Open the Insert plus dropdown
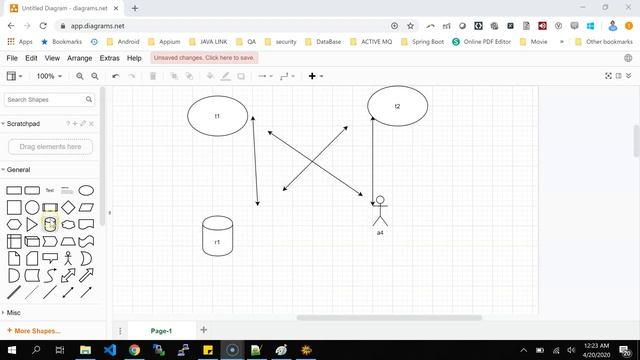The width and height of the screenshot is (640, 360). pyautogui.click(x=316, y=76)
